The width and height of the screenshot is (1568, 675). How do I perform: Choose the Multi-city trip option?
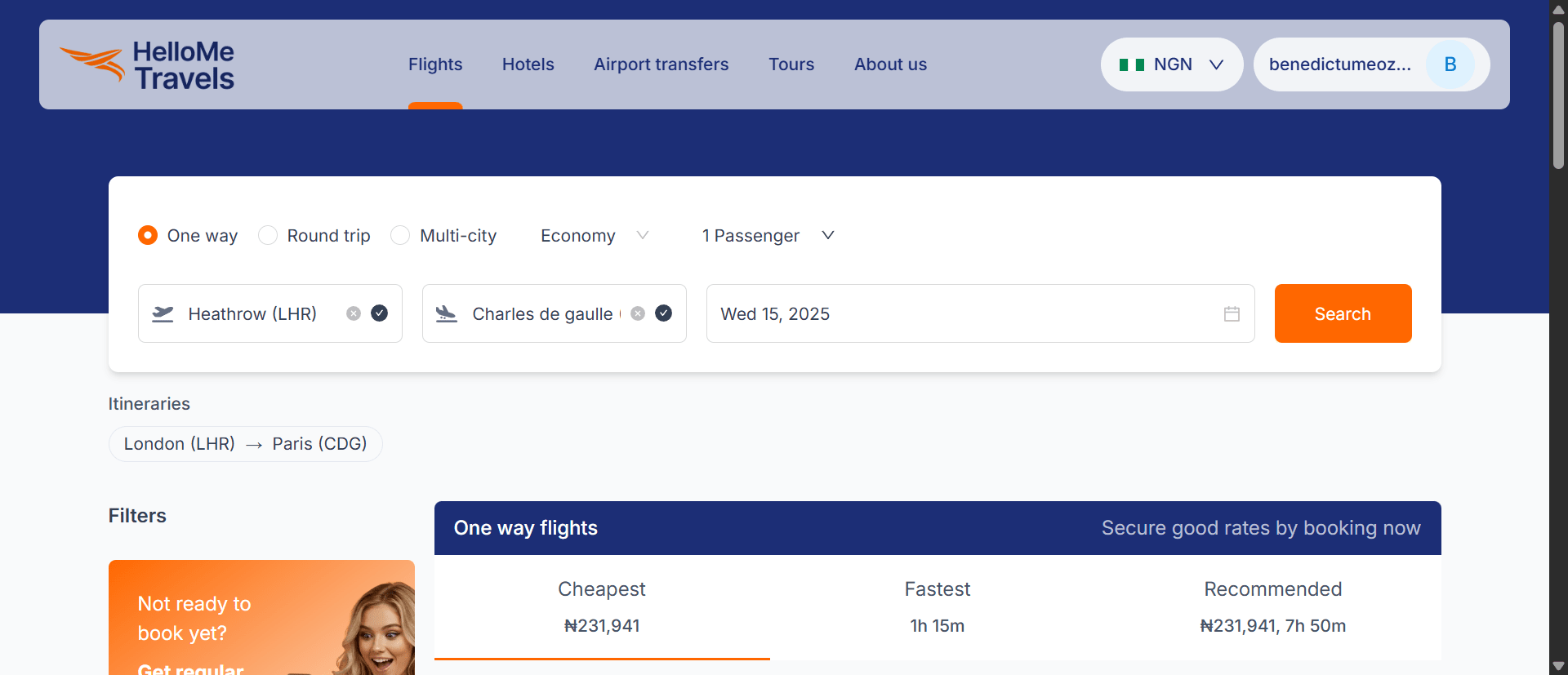coord(400,235)
